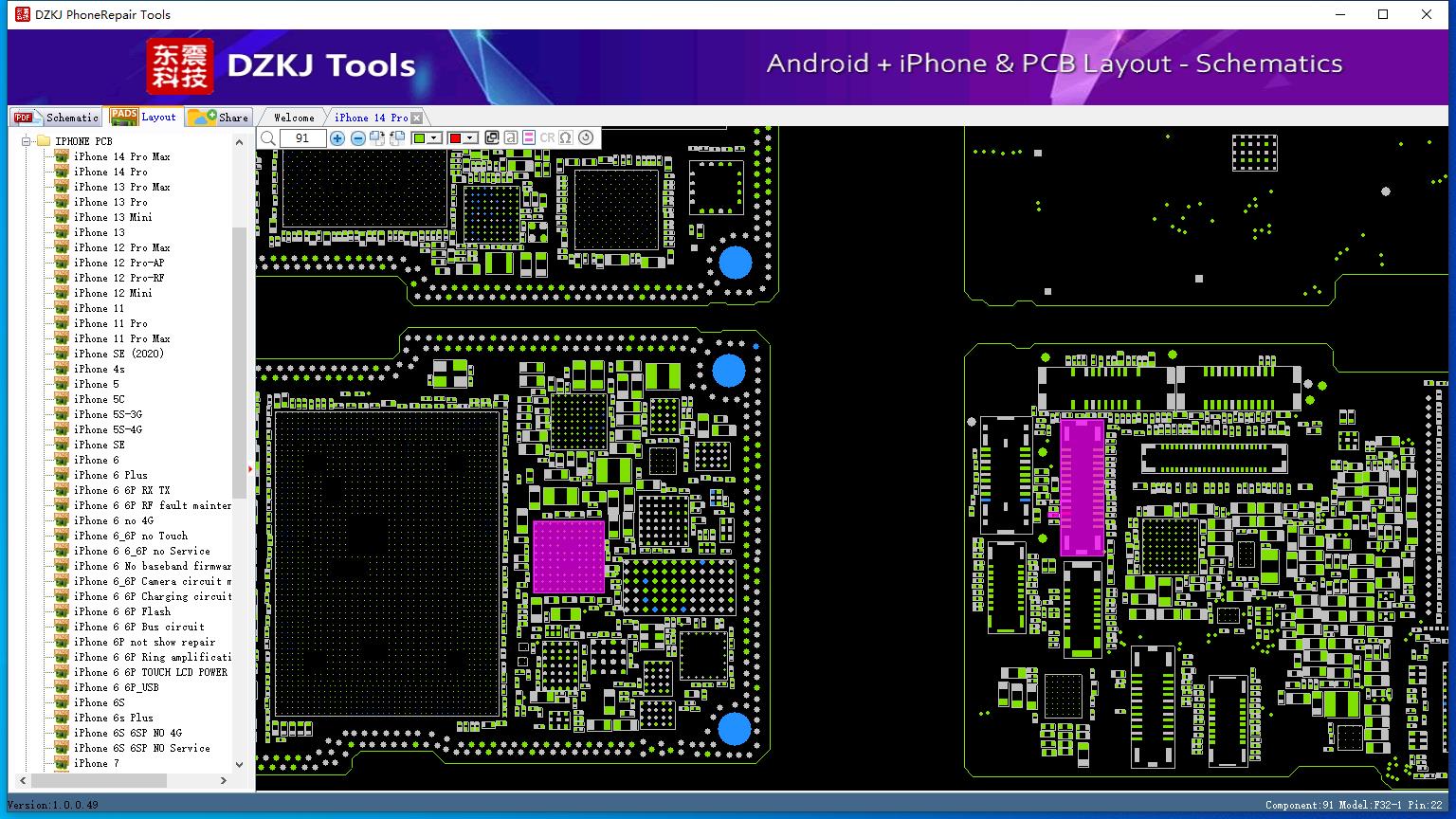Select iPhone 6 6P RX TX item
The height and width of the screenshot is (819, 1456).
click(x=122, y=490)
